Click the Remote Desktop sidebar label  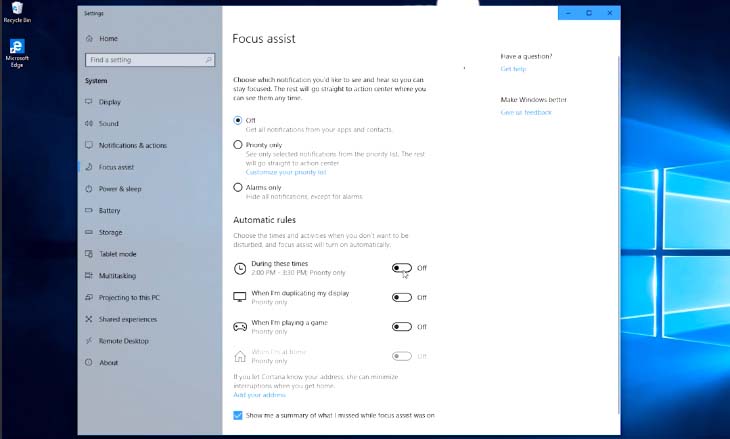click(124, 341)
